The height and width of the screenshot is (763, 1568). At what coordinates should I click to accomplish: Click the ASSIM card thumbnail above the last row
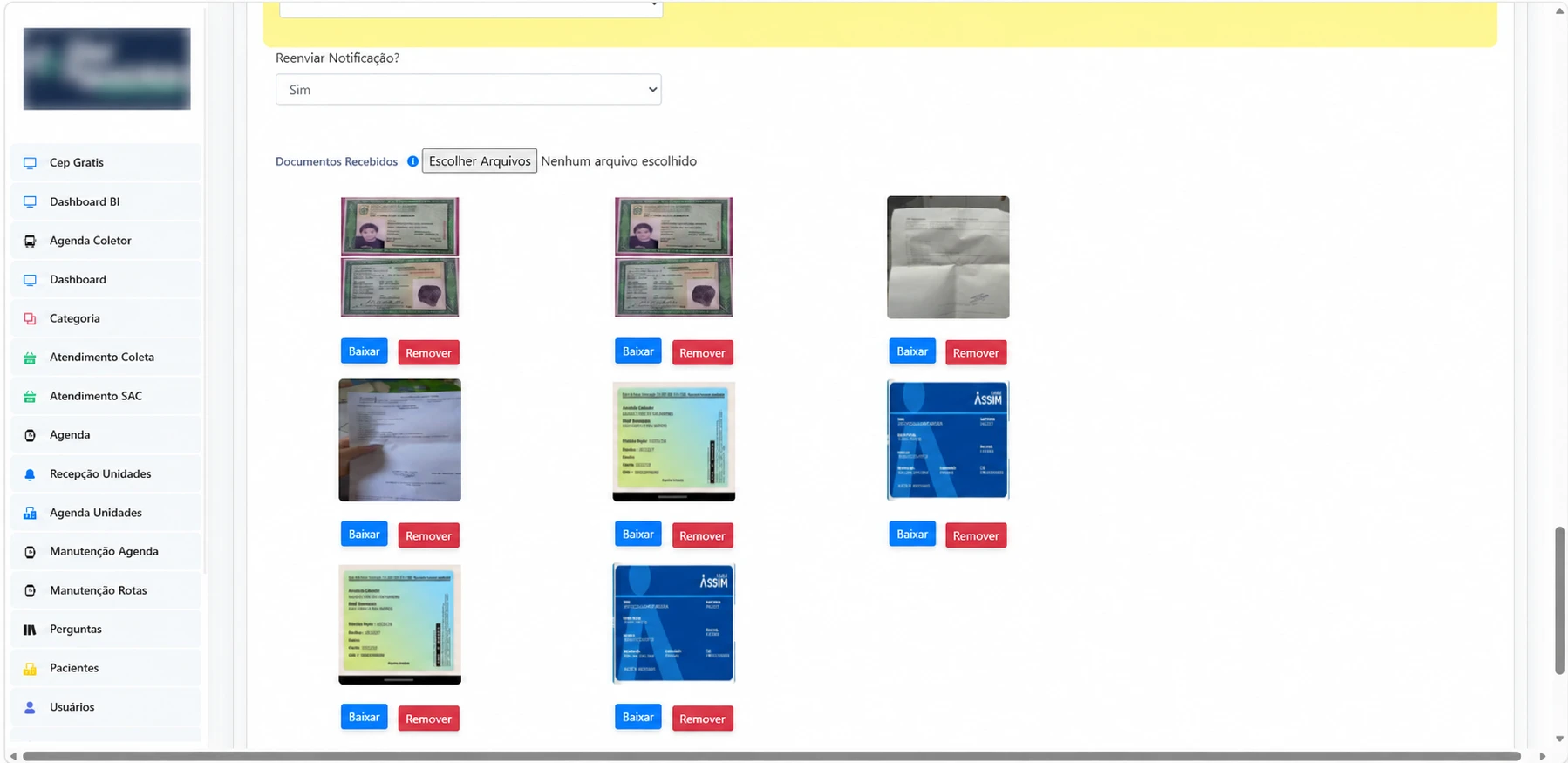point(948,440)
